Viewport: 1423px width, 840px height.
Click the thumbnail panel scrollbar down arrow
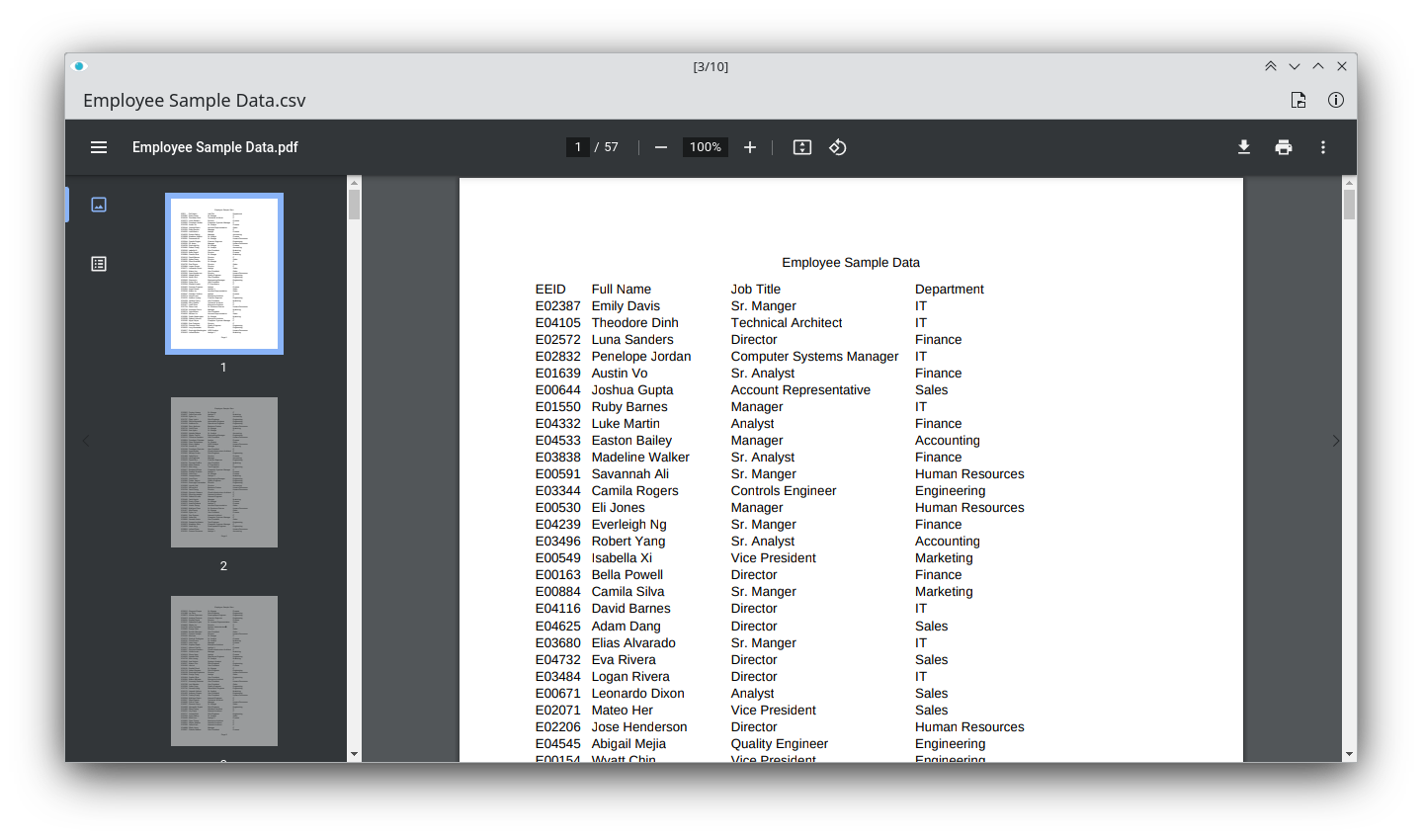pos(354,754)
